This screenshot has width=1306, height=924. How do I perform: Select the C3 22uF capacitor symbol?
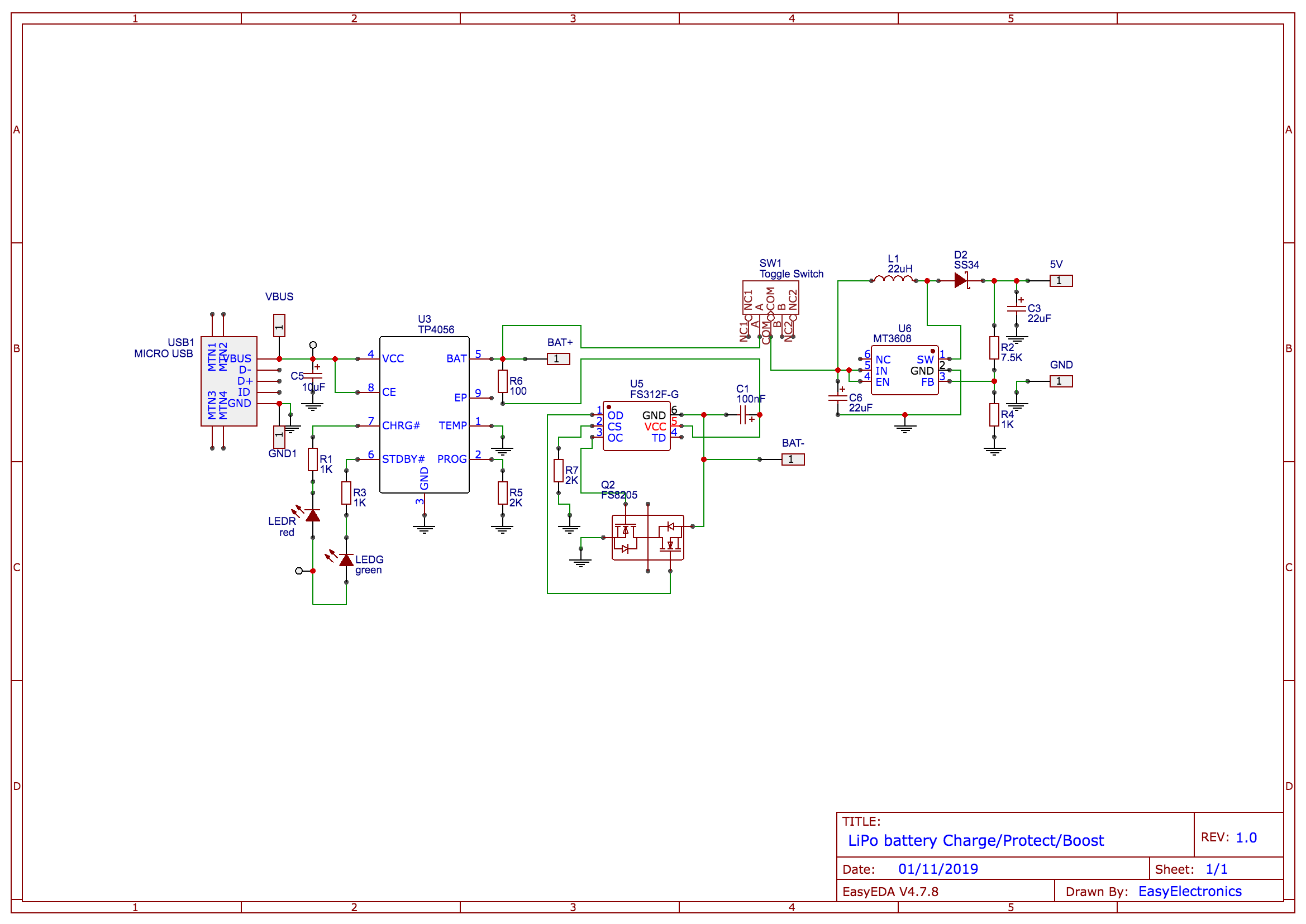[1016, 308]
